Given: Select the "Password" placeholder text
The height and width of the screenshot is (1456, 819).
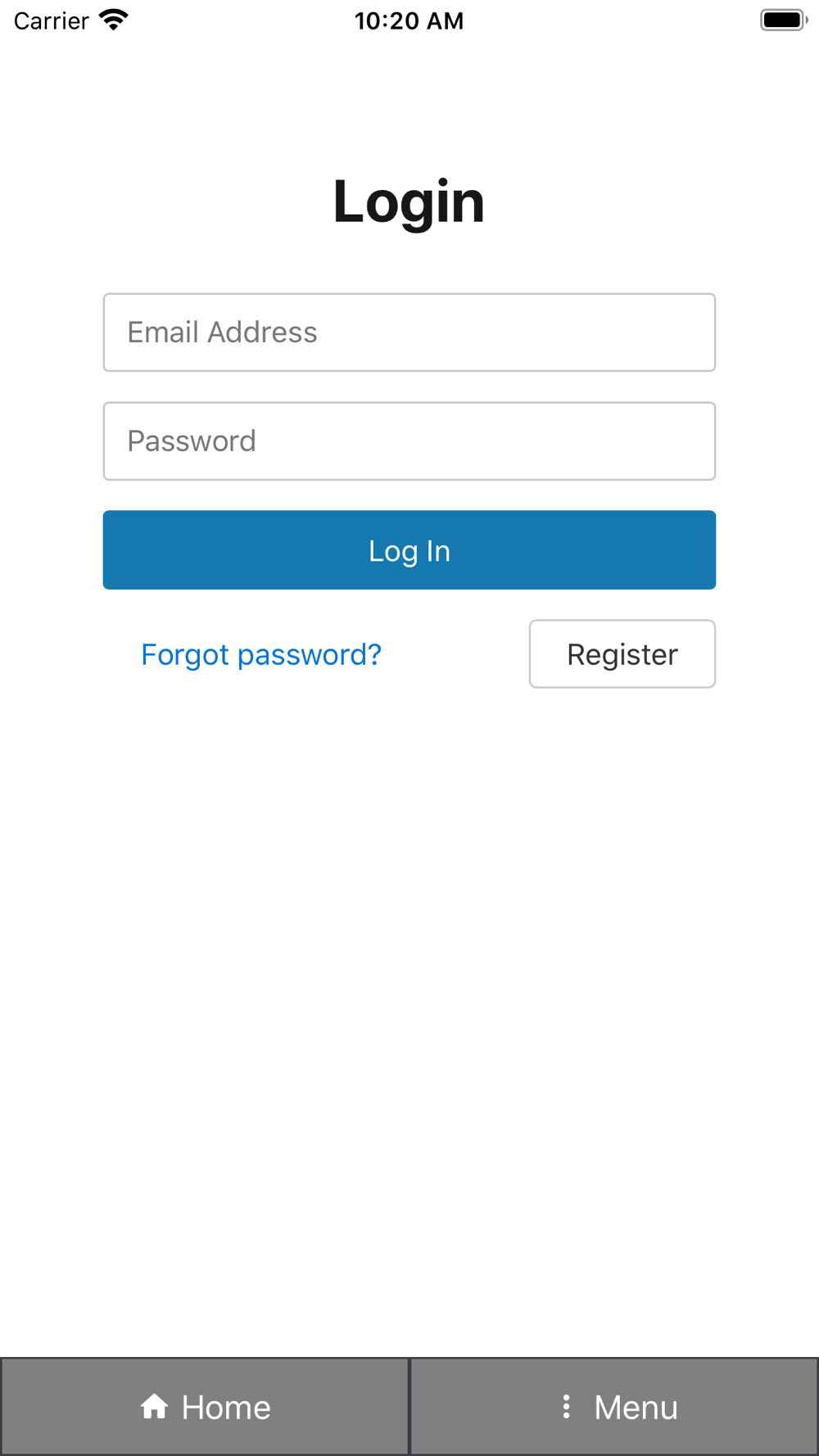Looking at the screenshot, I should pyautogui.click(x=192, y=441).
